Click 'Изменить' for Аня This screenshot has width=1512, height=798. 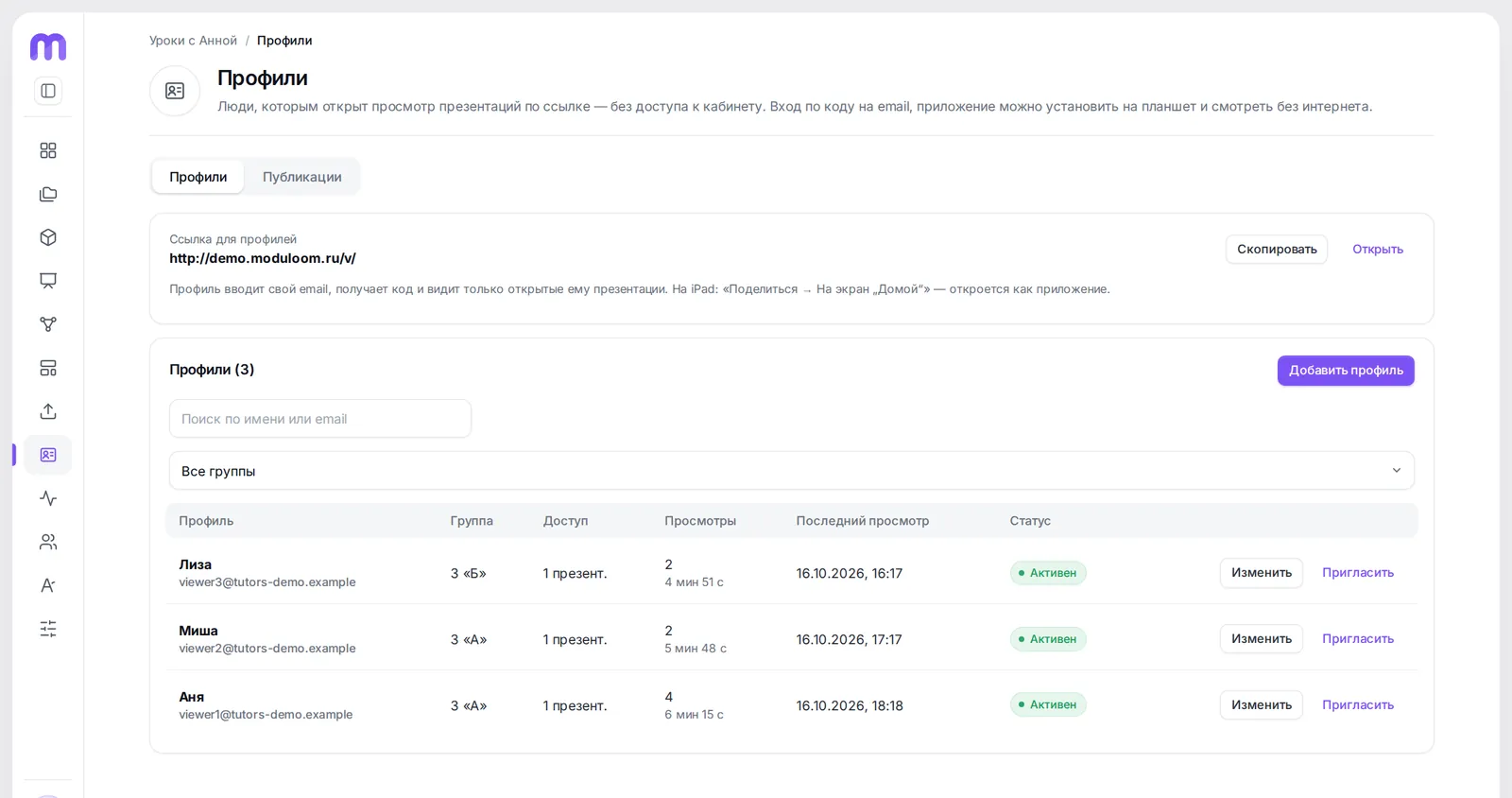tap(1262, 705)
